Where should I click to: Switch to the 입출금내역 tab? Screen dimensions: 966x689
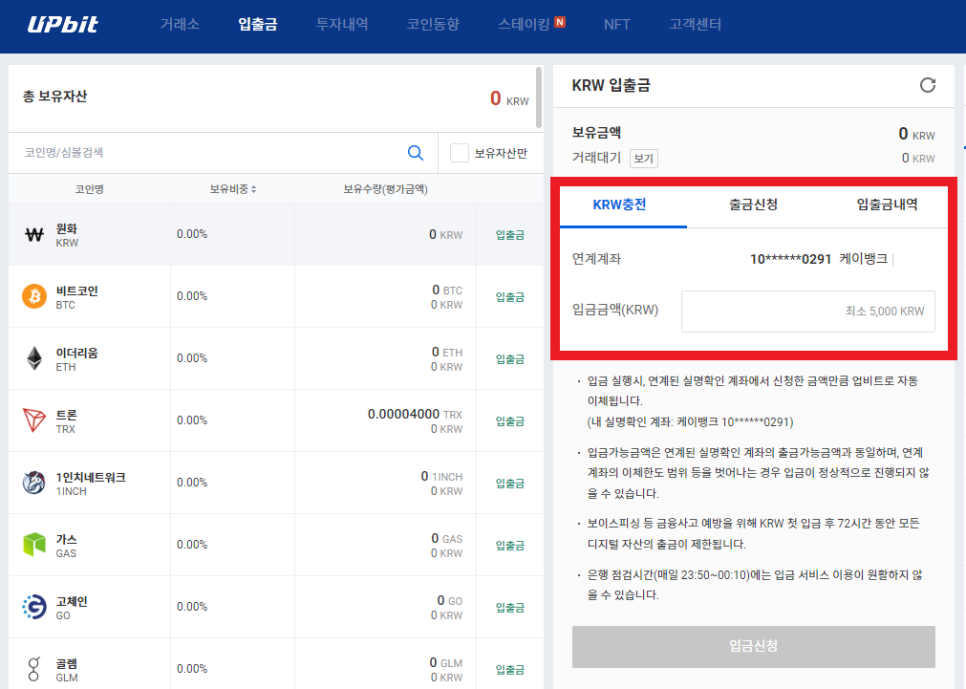887,205
